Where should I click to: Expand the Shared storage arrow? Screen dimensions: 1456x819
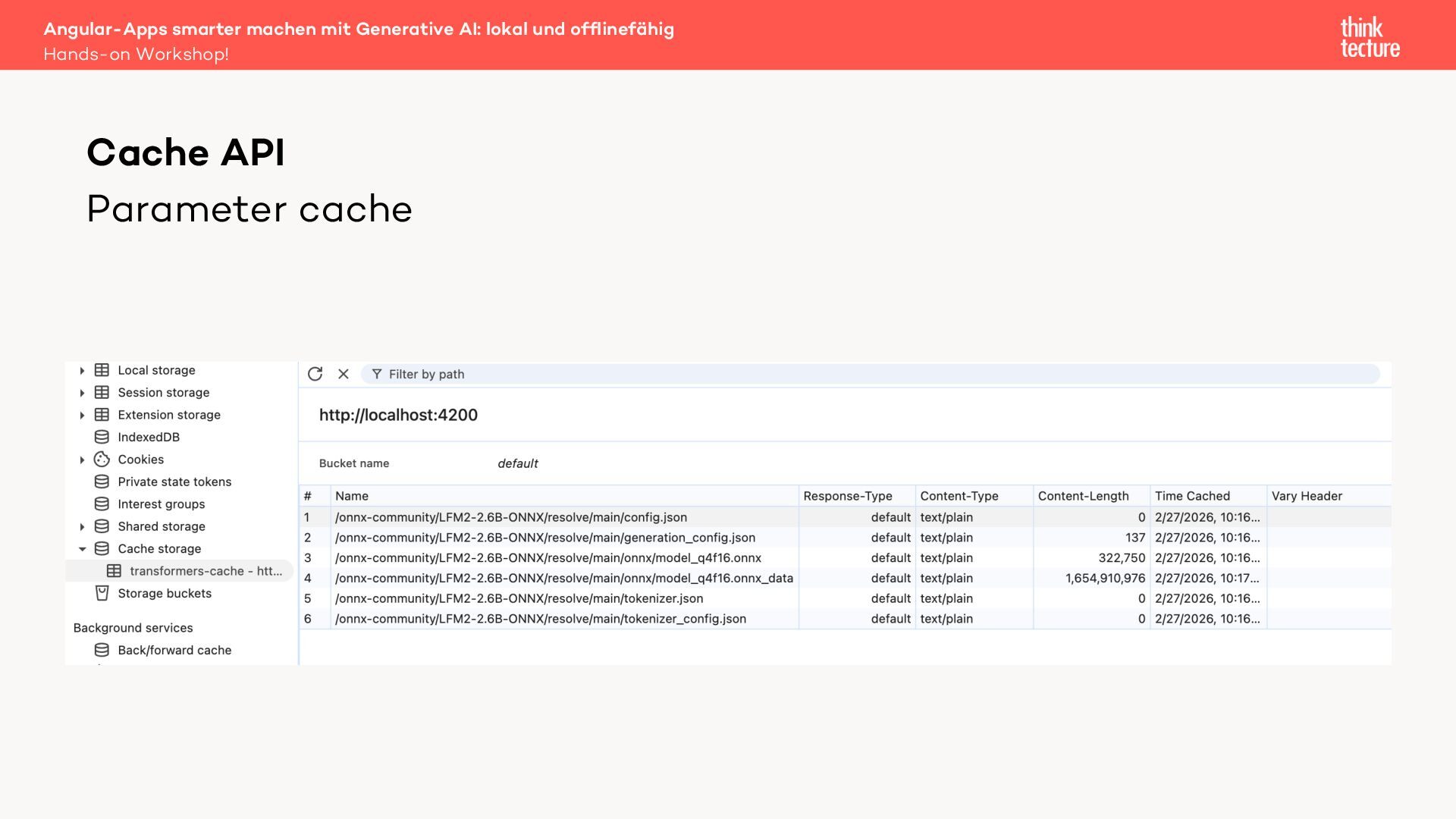coord(82,527)
